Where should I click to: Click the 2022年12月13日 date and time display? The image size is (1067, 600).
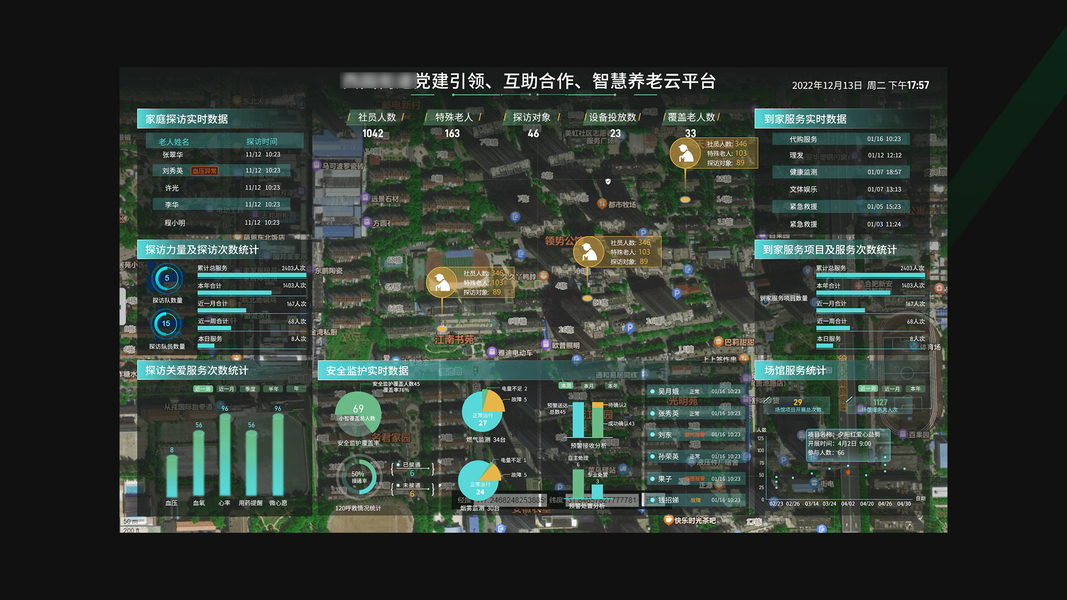tap(860, 86)
